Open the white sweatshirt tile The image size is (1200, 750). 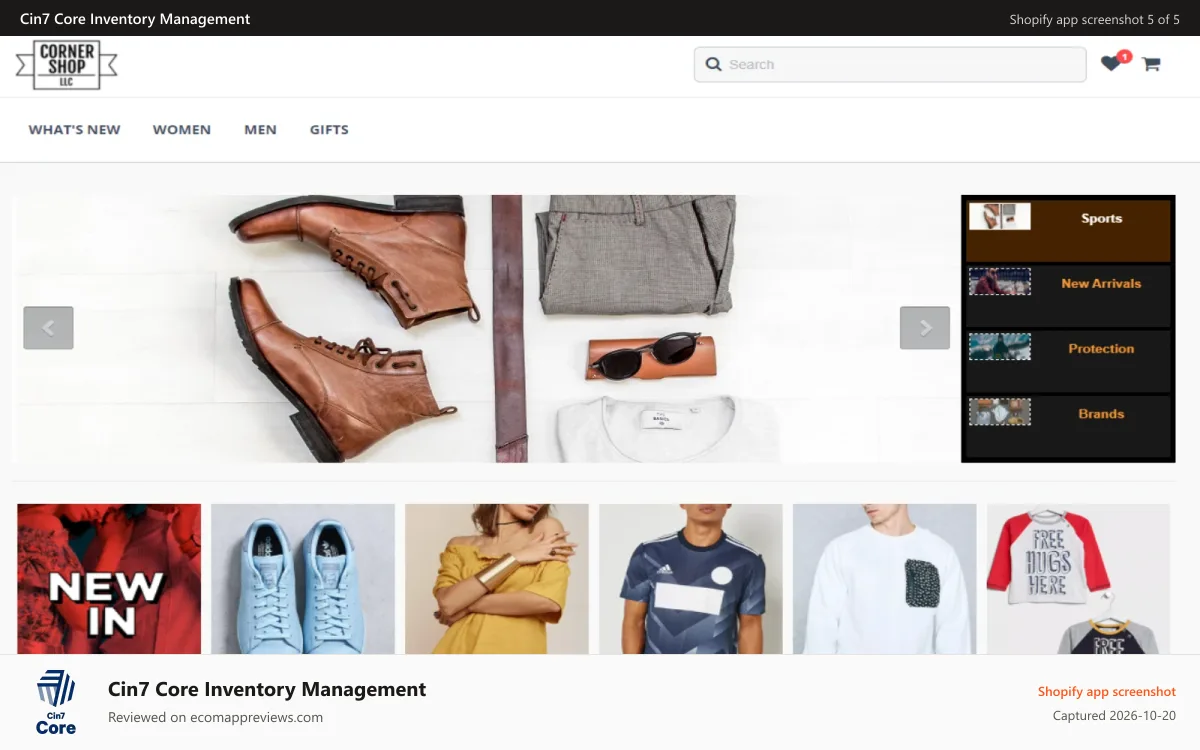885,579
